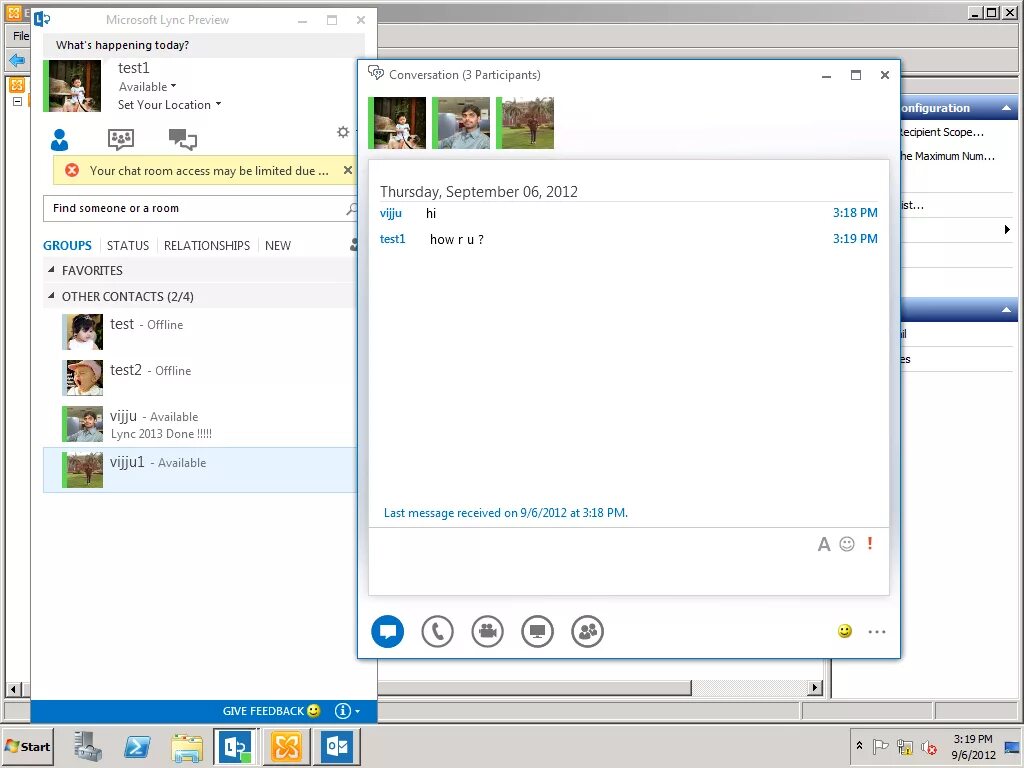The height and width of the screenshot is (768, 1024).
Task: Click the Maximum Num... action in background
Action: click(x=946, y=156)
